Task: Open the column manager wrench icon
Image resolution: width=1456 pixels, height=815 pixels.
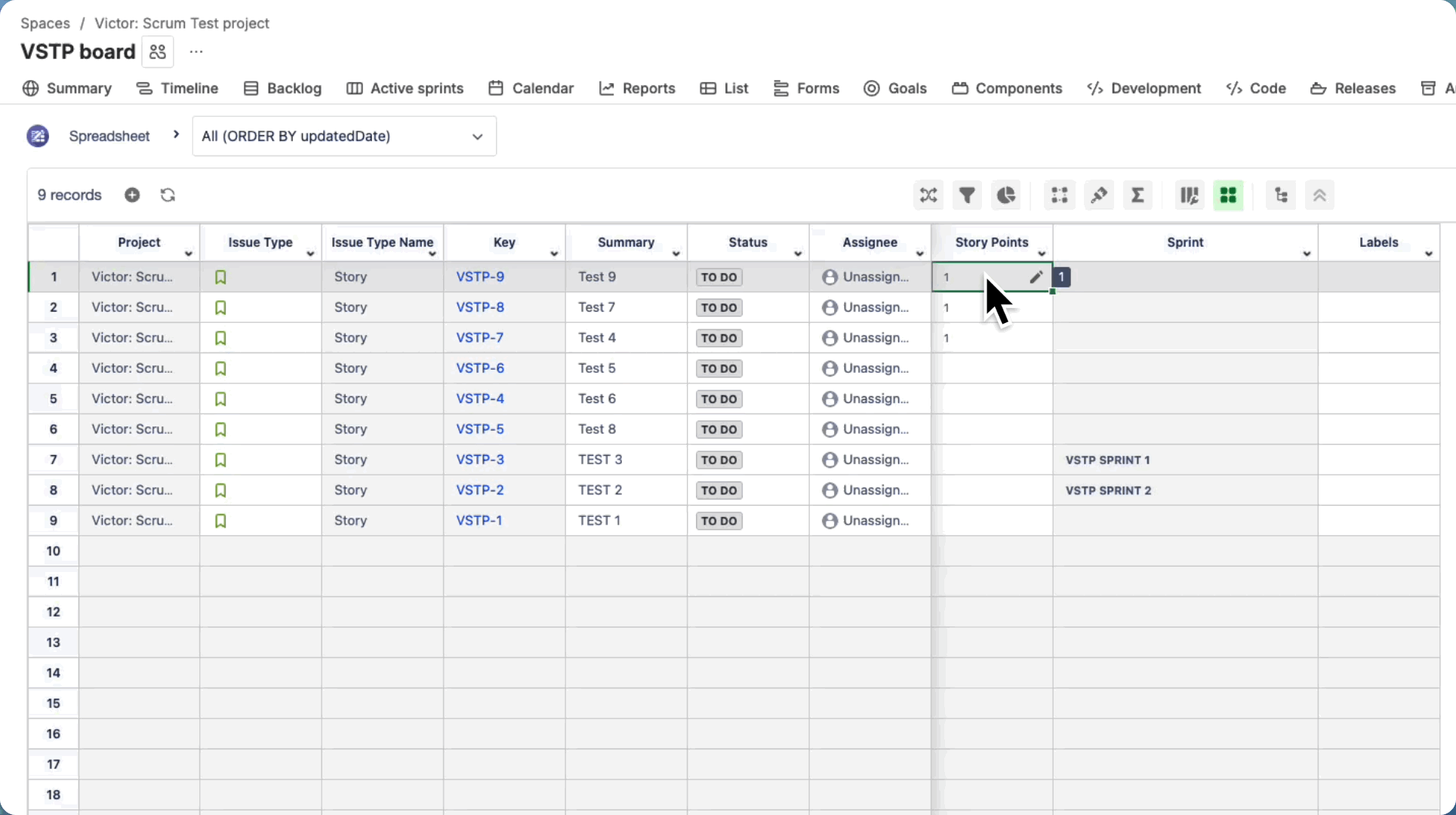Action: point(1190,195)
